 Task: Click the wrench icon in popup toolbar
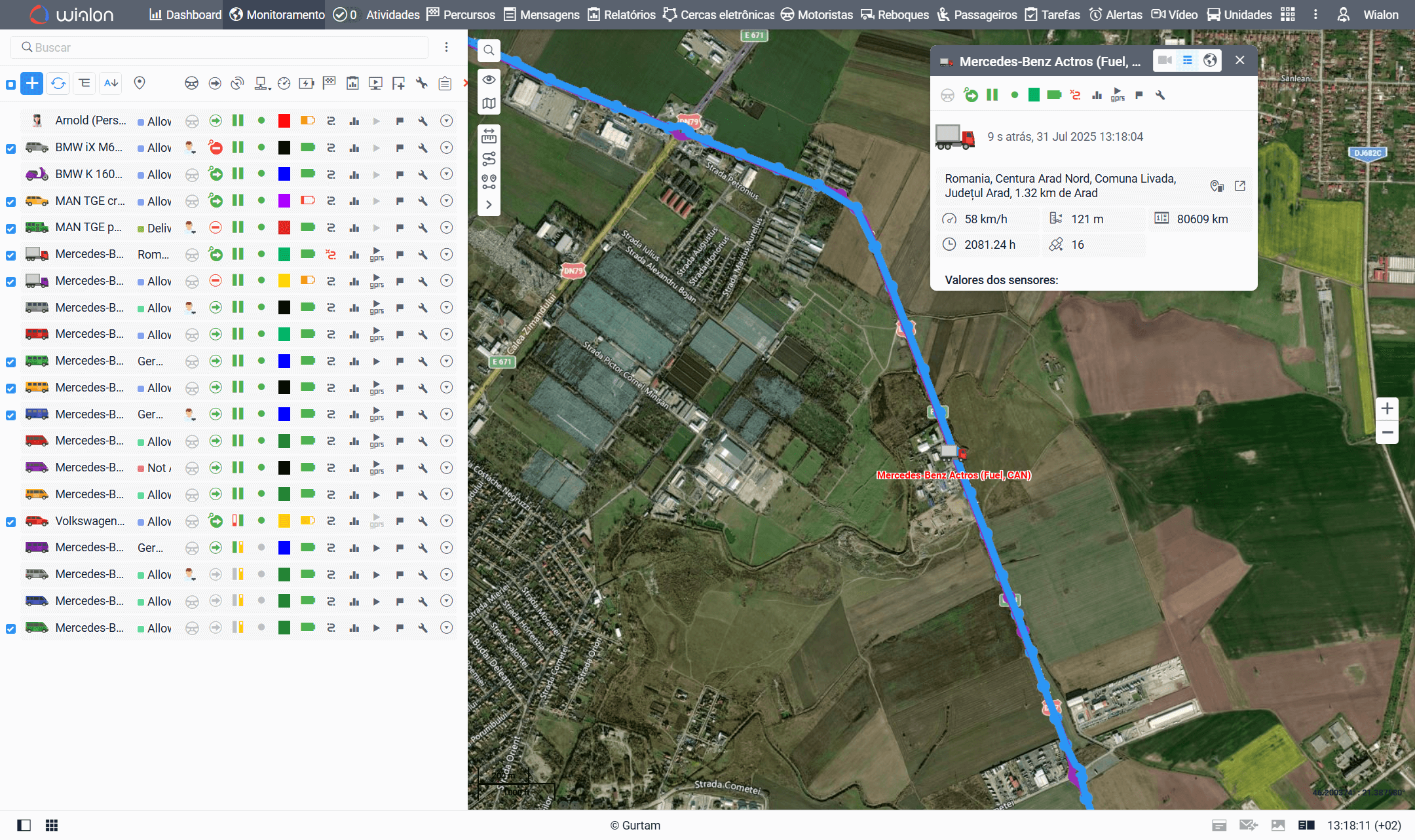(x=1160, y=96)
